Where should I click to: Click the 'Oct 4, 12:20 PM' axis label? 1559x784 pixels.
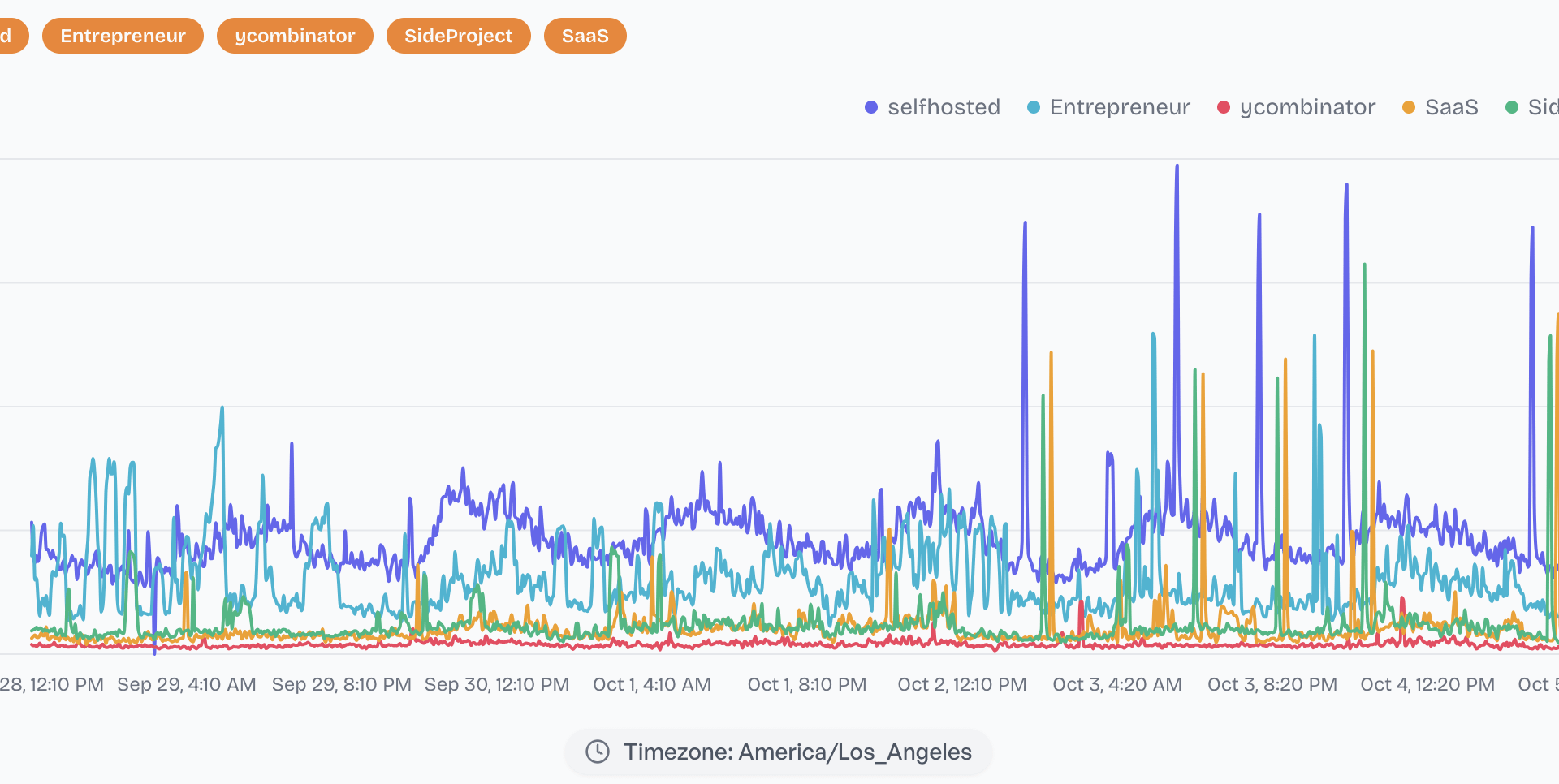(1427, 684)
